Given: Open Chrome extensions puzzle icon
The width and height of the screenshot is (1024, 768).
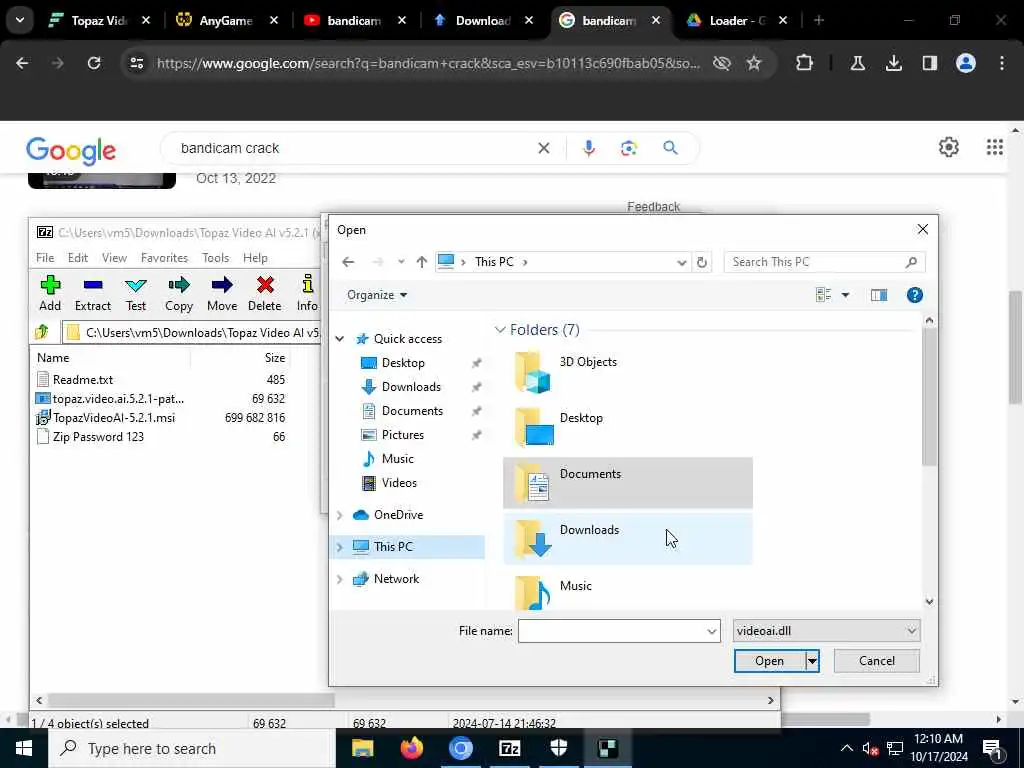Looking at the screenshot, I should 805,63.
